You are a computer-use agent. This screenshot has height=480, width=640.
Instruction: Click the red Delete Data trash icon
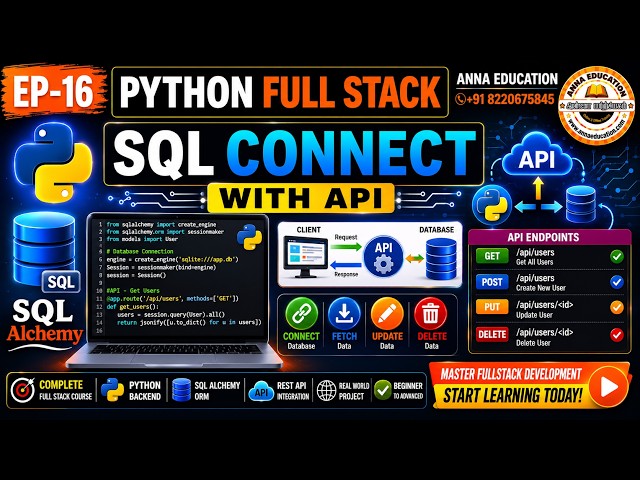point(430,314)
